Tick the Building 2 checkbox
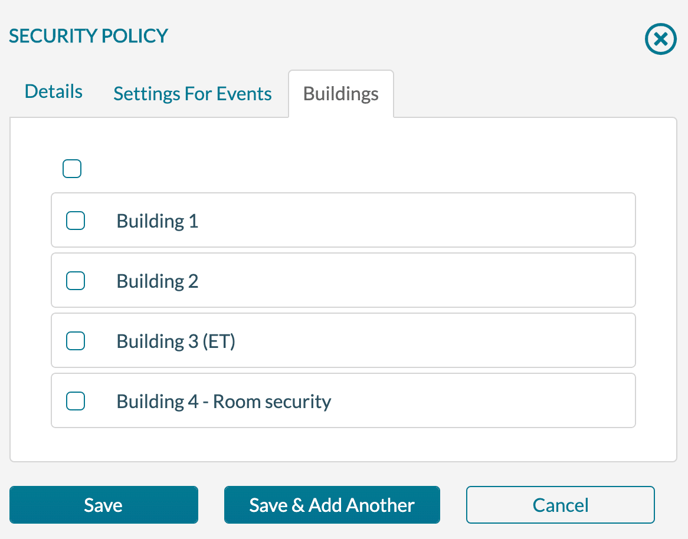The image size is (688, 539). pyautogui.click(x=75, y=281)
